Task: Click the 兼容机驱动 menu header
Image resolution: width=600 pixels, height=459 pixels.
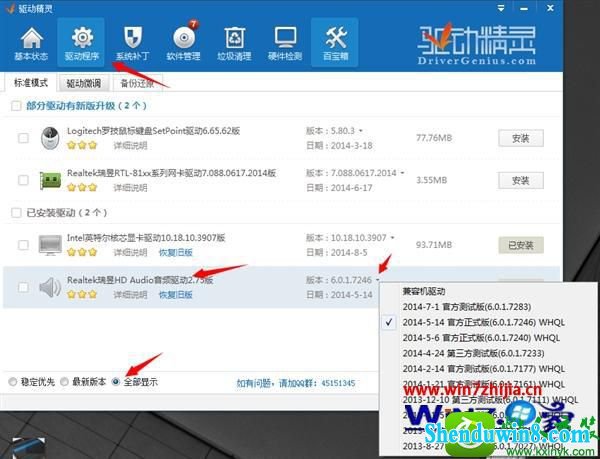Action: (424, 291)
